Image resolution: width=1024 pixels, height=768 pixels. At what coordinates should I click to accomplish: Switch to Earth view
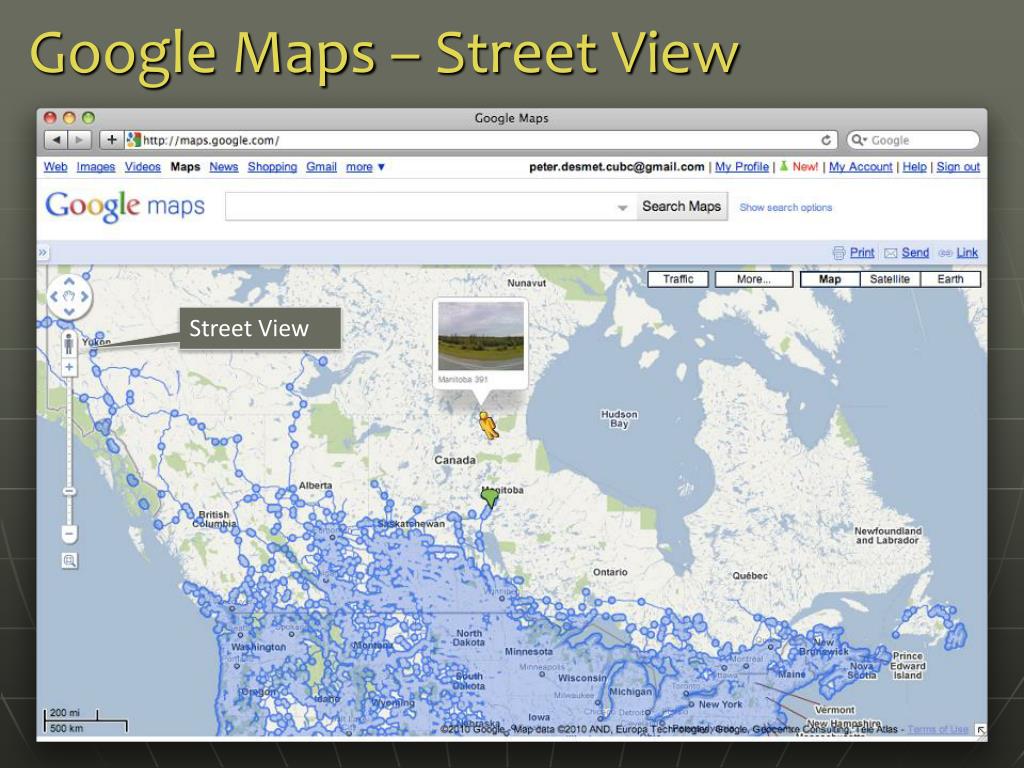(950, 279)
